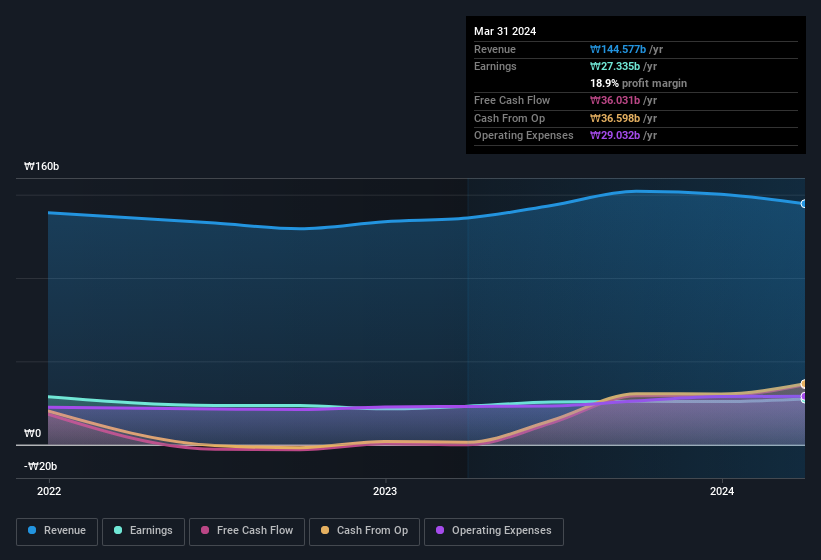The height and width of the screenshot is (560, 821).
Task: Click the ₩29.032b operating expenses value
Action: click(615, 136)
